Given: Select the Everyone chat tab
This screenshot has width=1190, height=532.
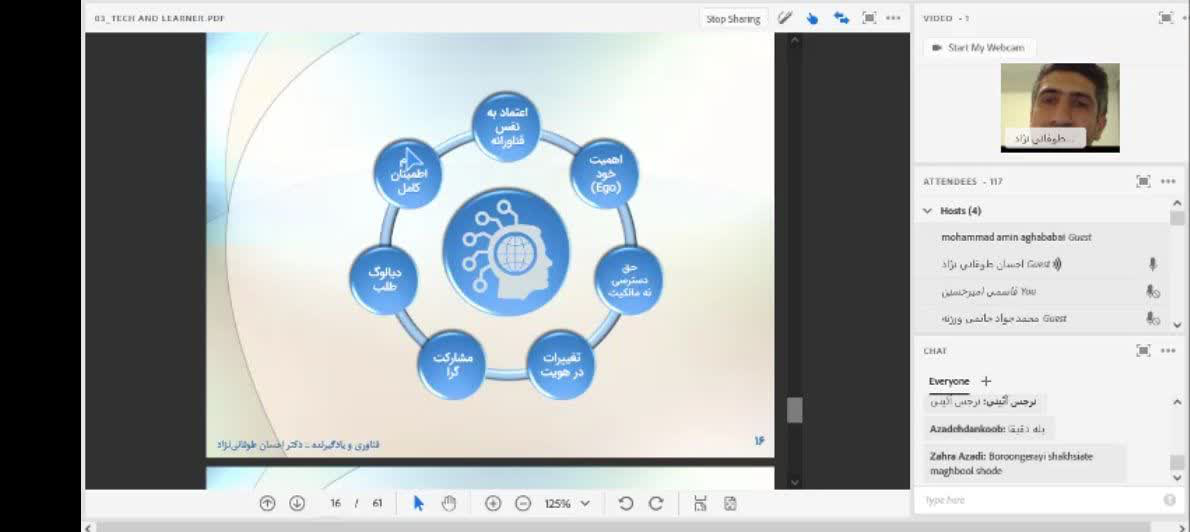Looking at the screenshot, I should point(948,381).
